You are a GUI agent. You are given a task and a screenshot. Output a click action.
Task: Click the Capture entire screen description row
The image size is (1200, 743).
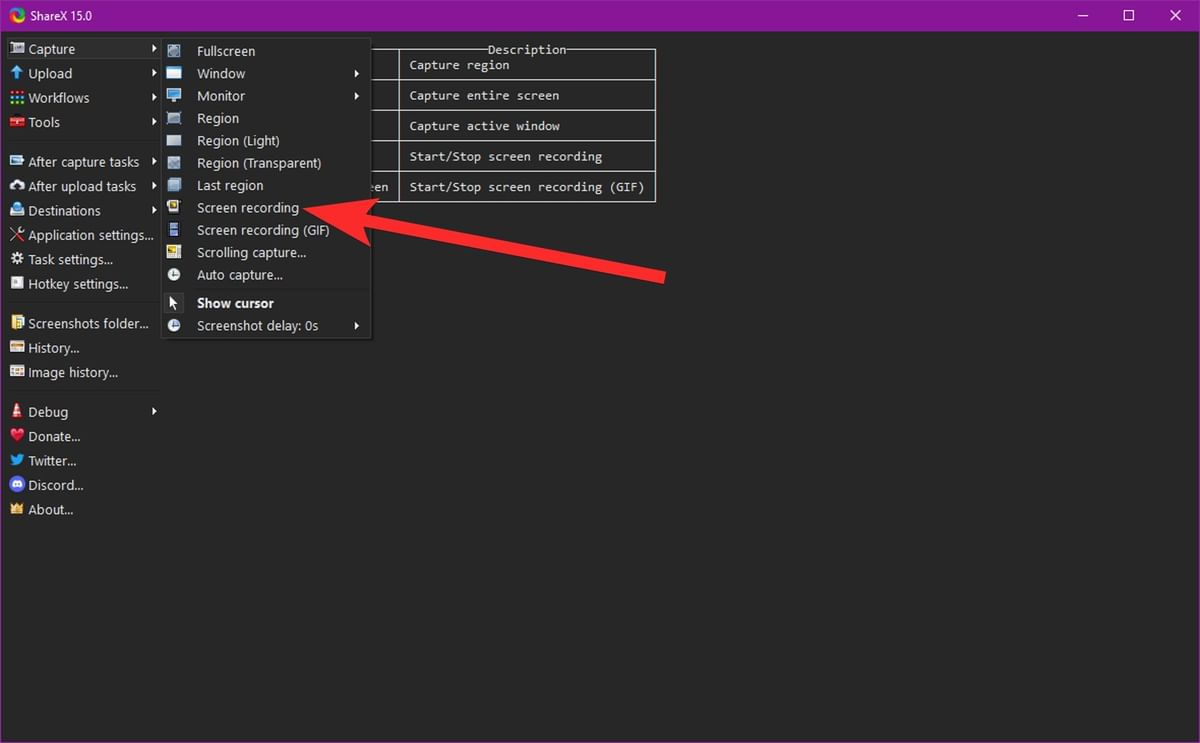pos(527,95)
